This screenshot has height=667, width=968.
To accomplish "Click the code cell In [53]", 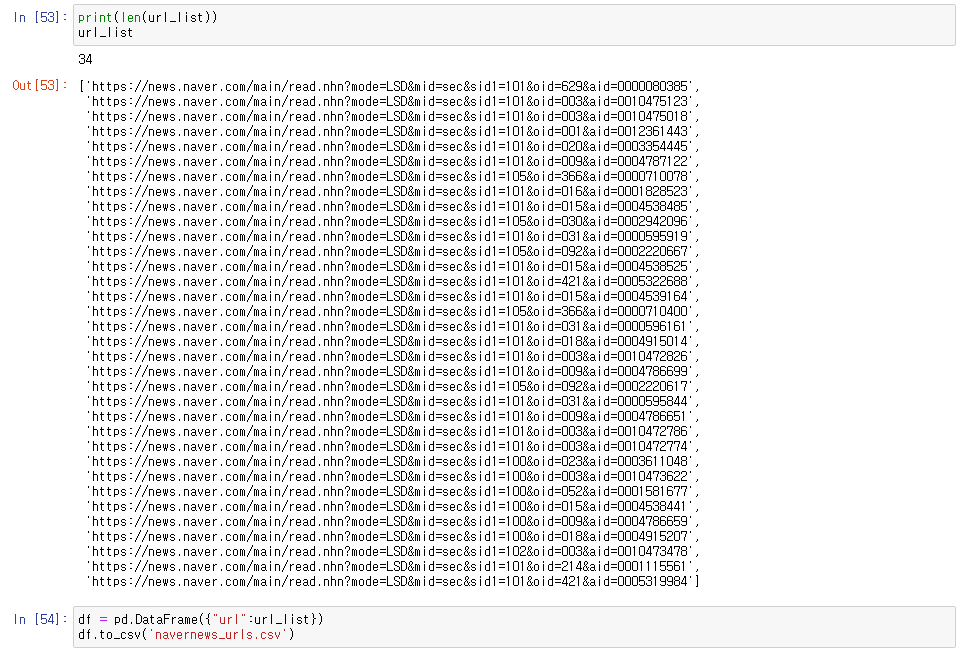I will [x=514, y=25].
